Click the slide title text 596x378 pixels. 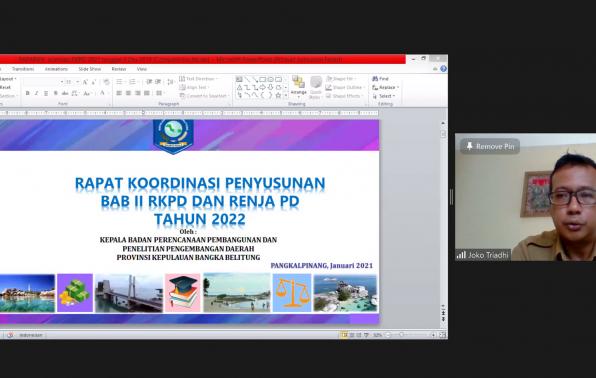[x=200, y=202]
